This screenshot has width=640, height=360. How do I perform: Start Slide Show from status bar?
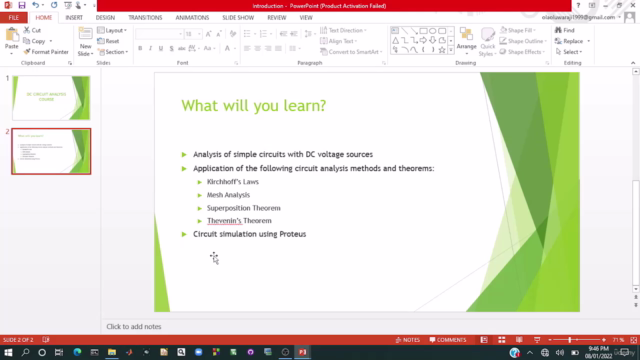click(x=537, y=340)
